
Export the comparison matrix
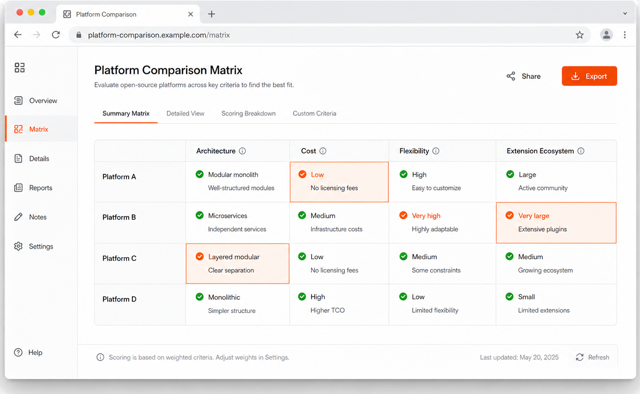[x=589, y=76]
